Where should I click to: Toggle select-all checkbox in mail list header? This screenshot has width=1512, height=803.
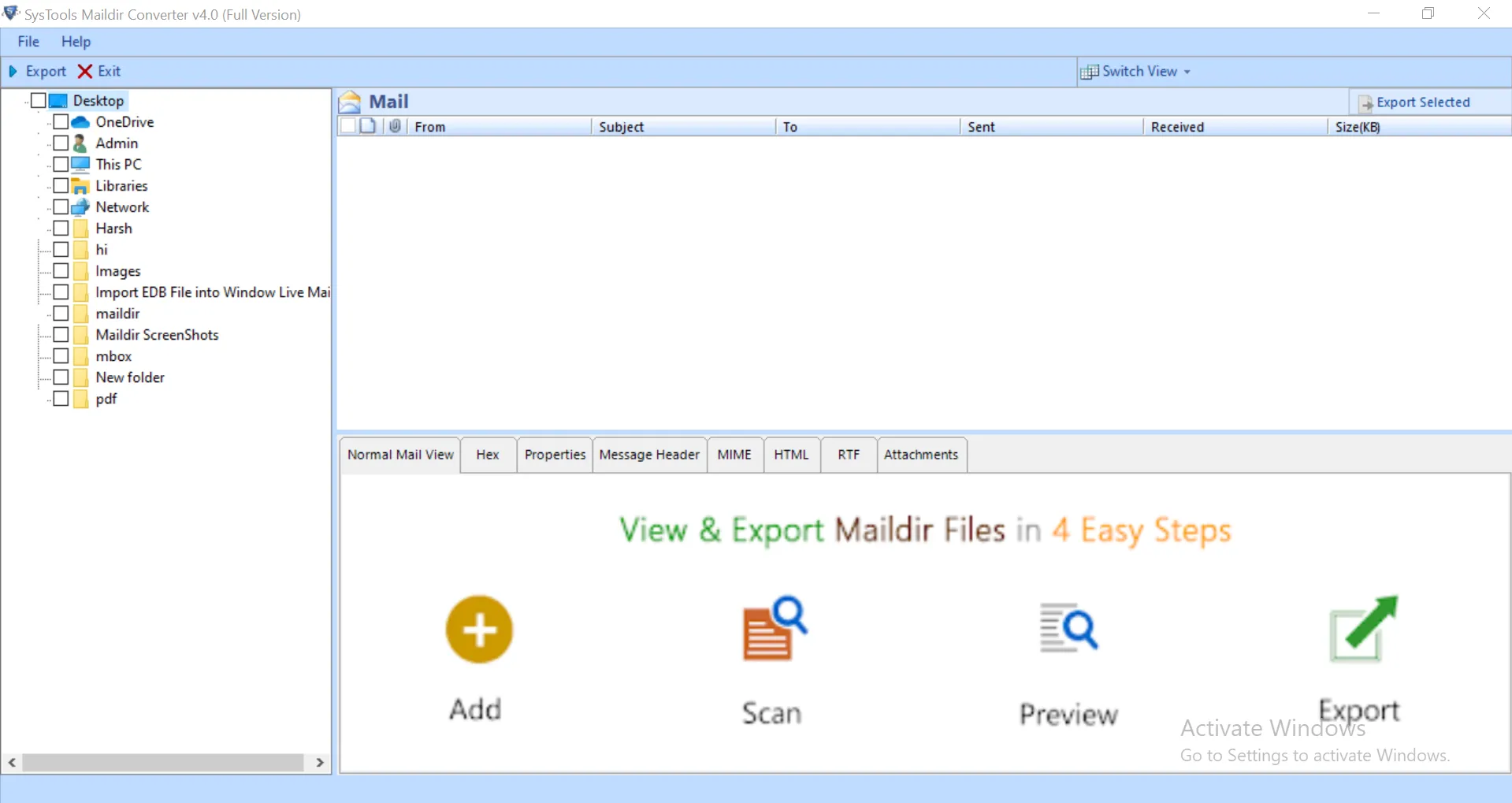click(x=347, y=126)
